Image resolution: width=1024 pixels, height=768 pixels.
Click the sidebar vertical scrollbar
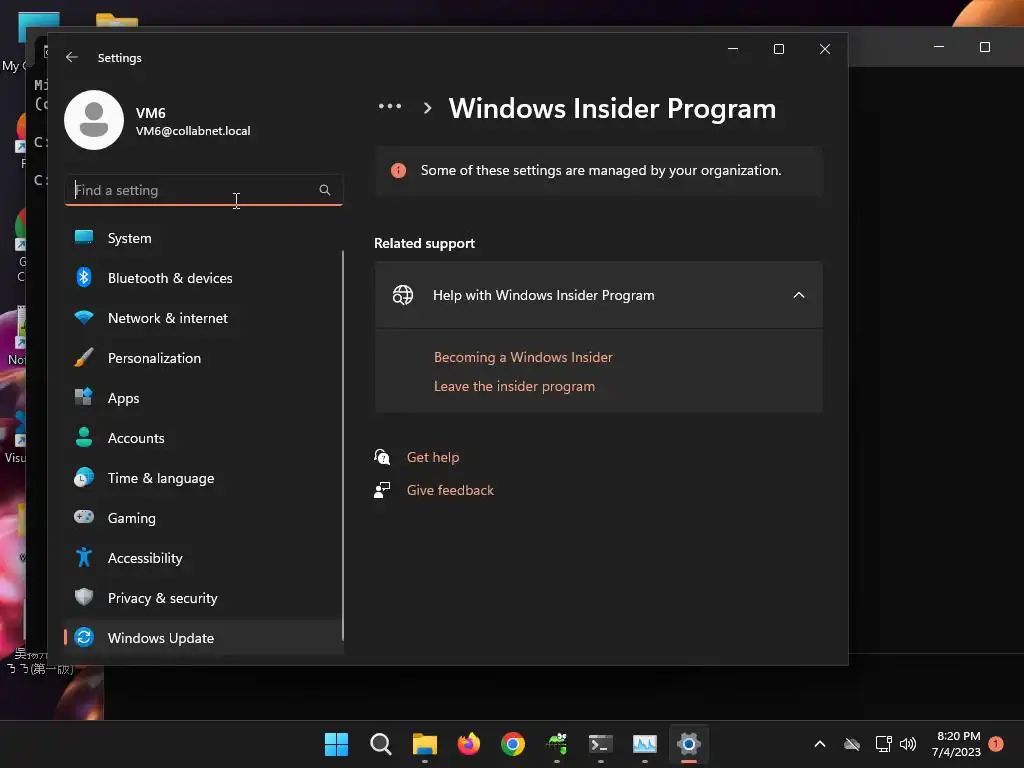pyautogui.click(x=343, y=445)
